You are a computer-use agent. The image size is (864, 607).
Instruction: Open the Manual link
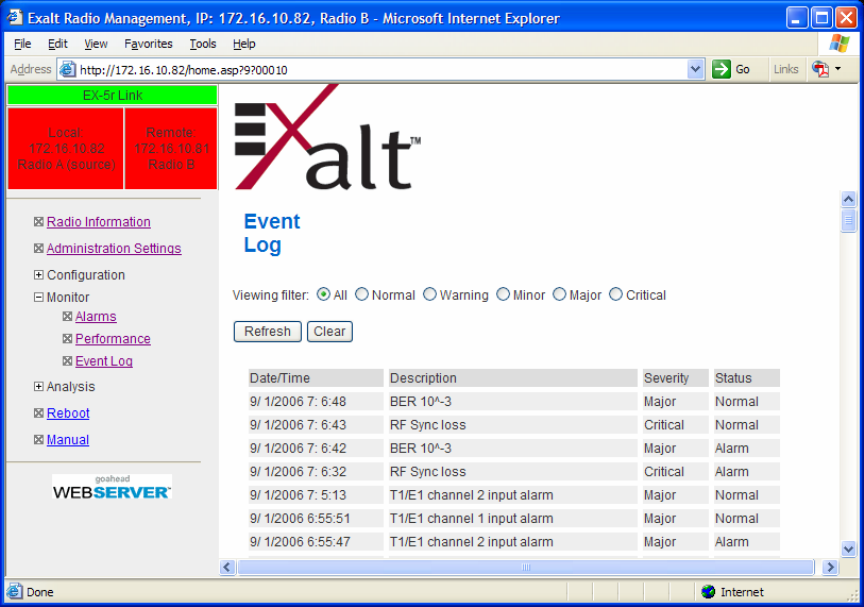(68, 439)
